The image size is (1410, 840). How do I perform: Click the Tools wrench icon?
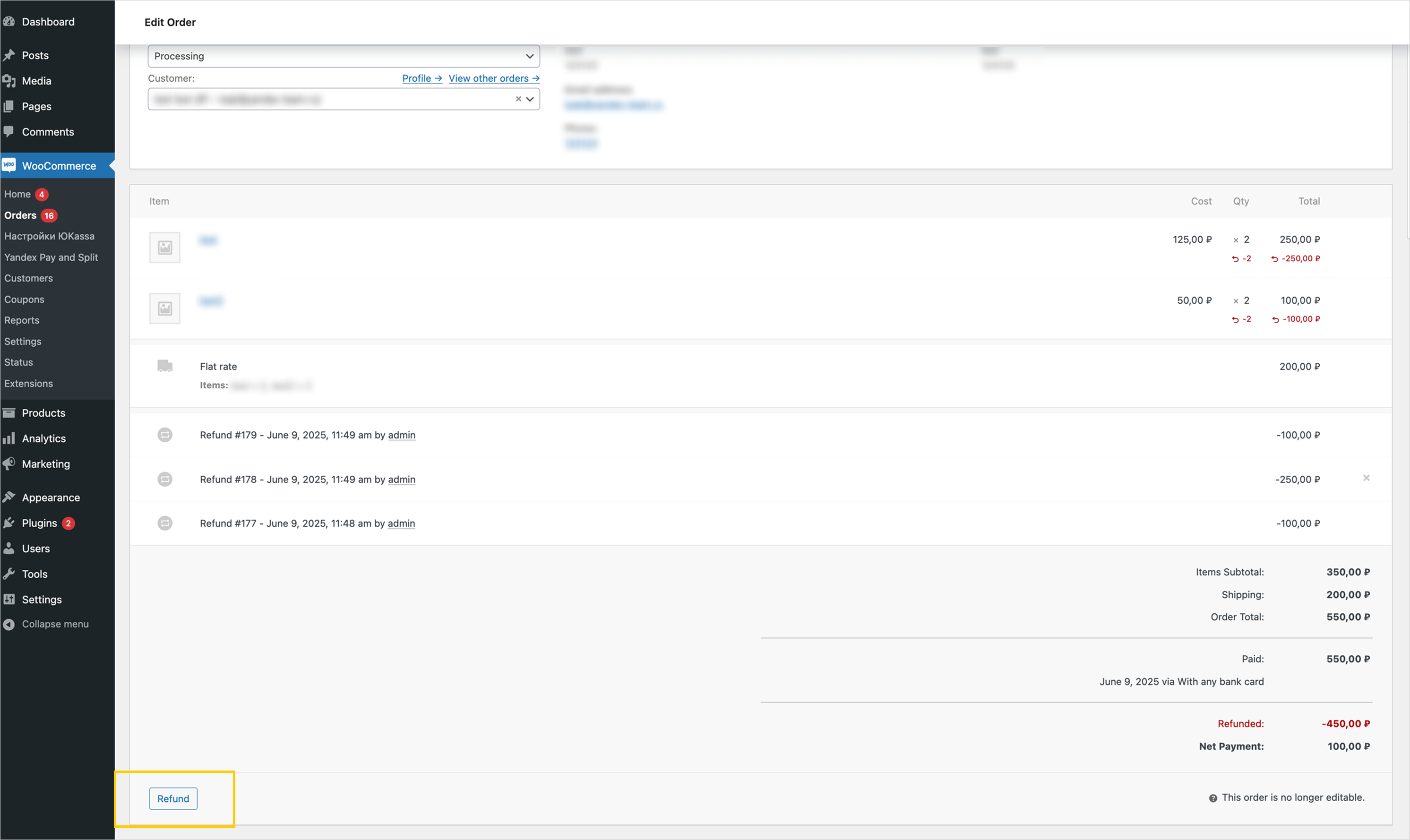pyautogui.click(x=9, y=574)
